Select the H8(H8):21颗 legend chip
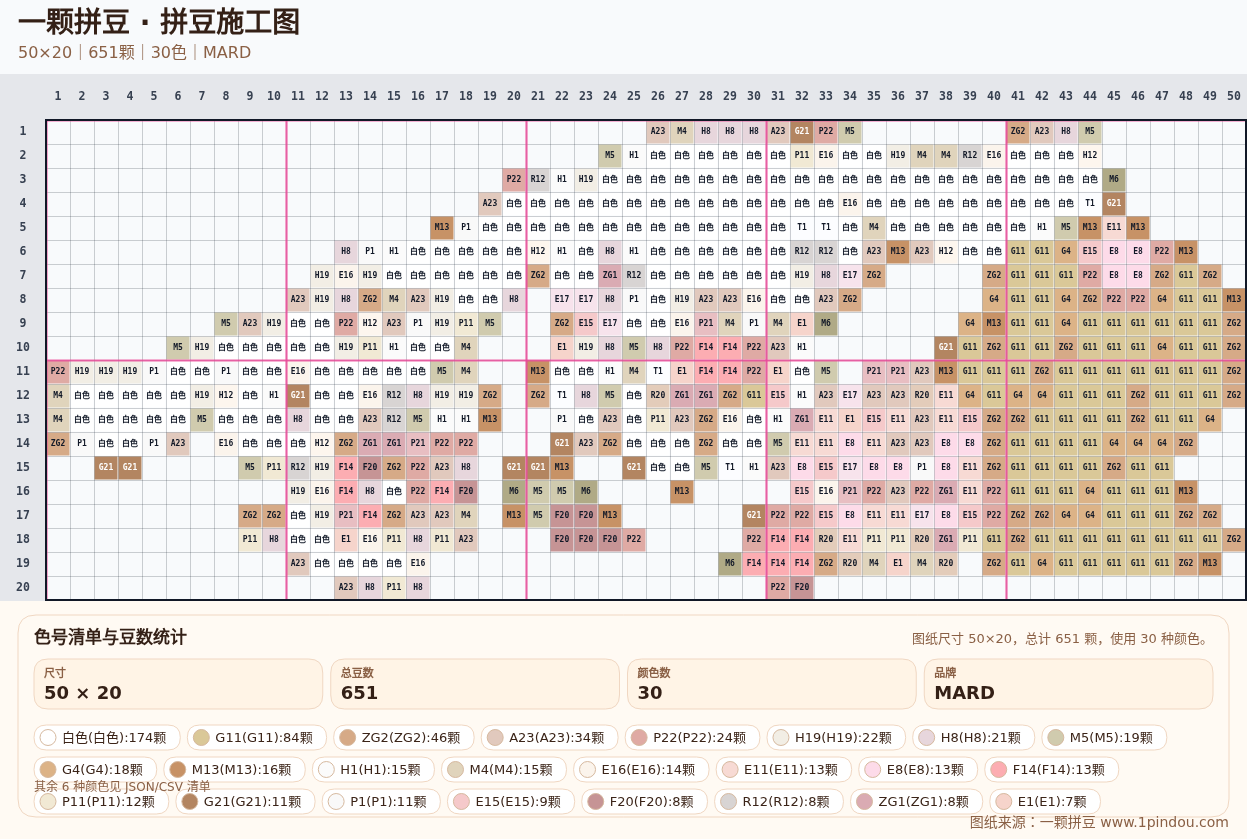This screenshot has width=1247, height=839. point(974,738)
